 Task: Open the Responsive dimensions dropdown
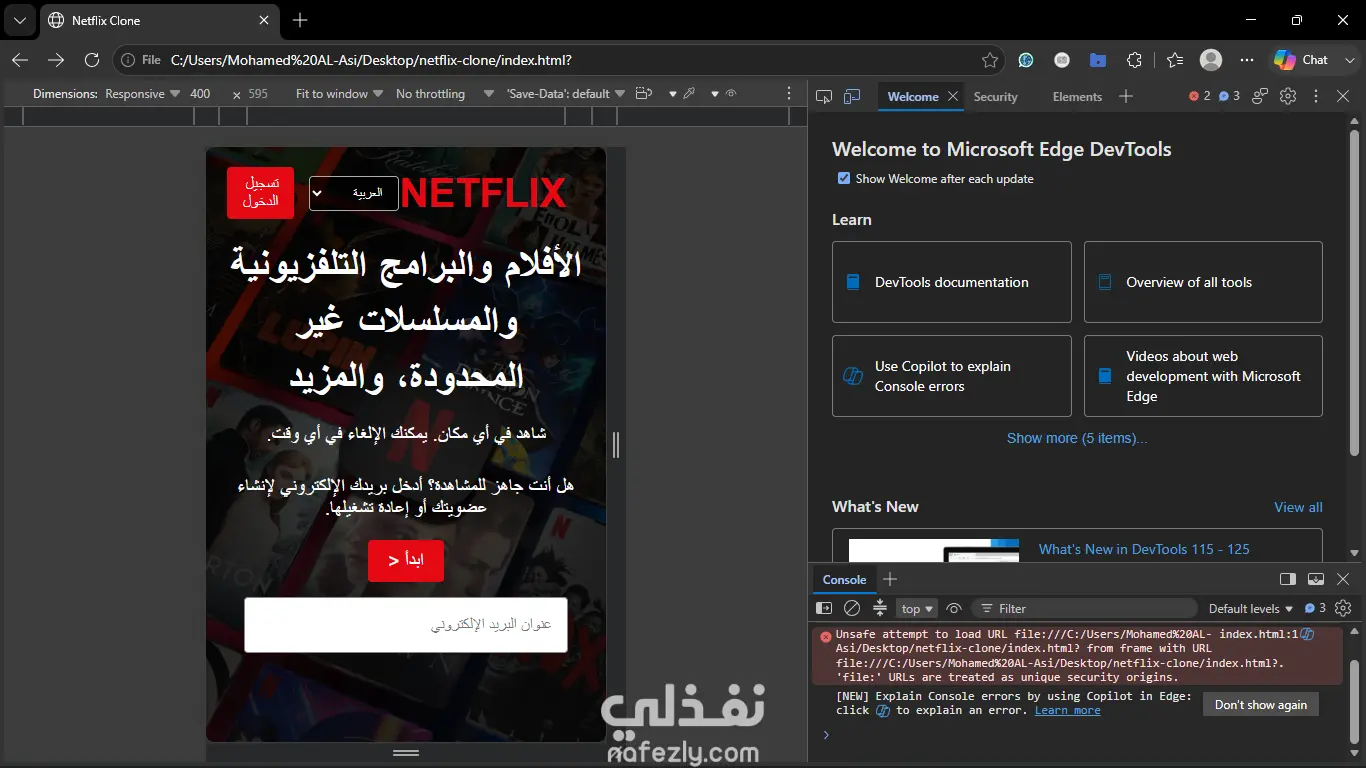[143, 93]
